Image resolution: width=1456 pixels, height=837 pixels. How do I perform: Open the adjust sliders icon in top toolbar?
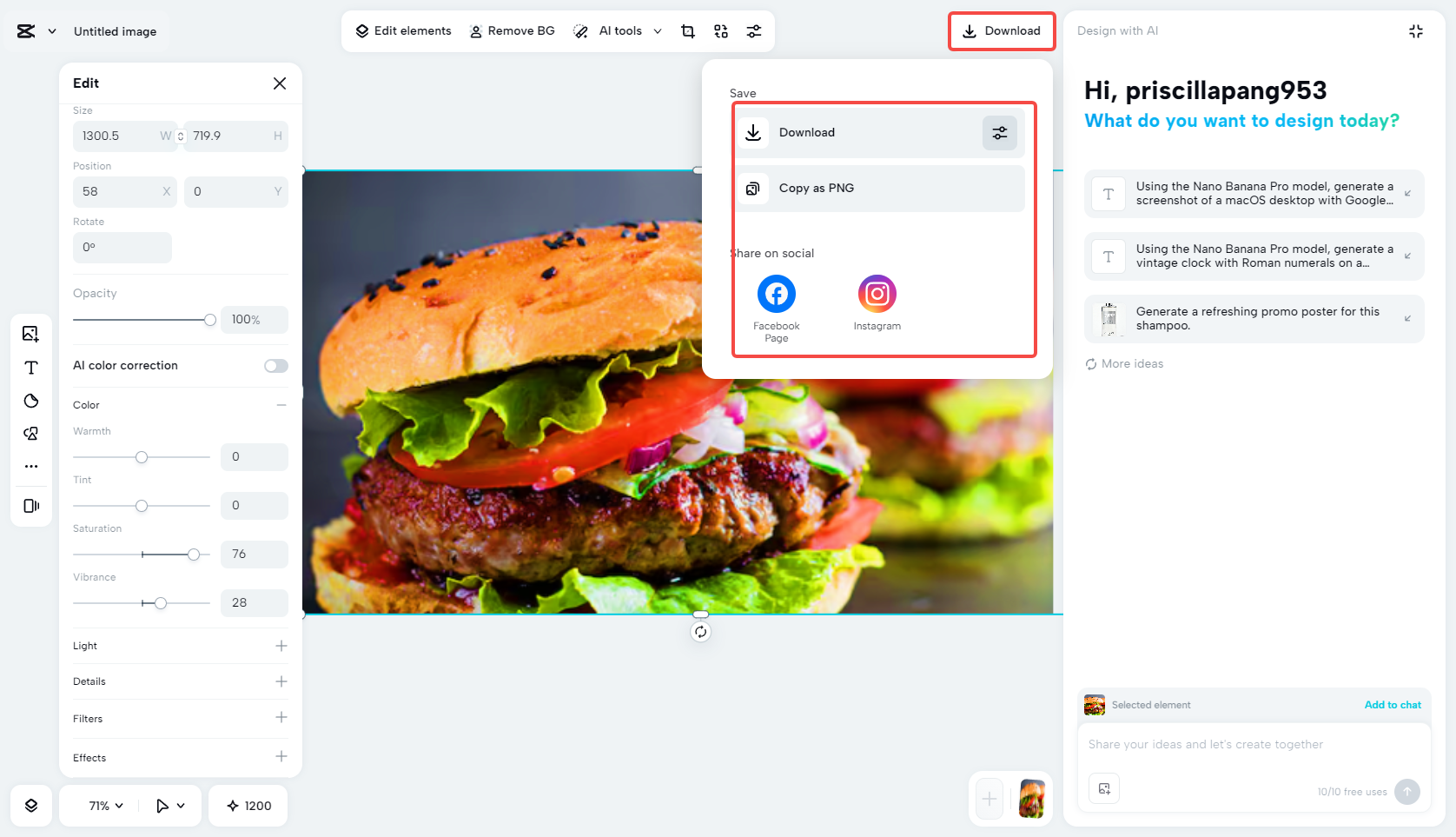click(754, 31)
